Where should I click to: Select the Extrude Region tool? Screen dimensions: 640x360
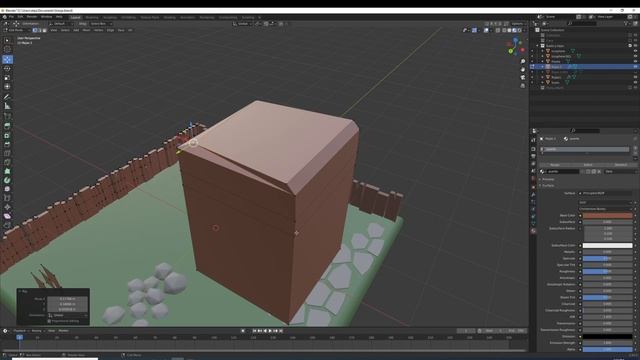click(x=7, y=126)
